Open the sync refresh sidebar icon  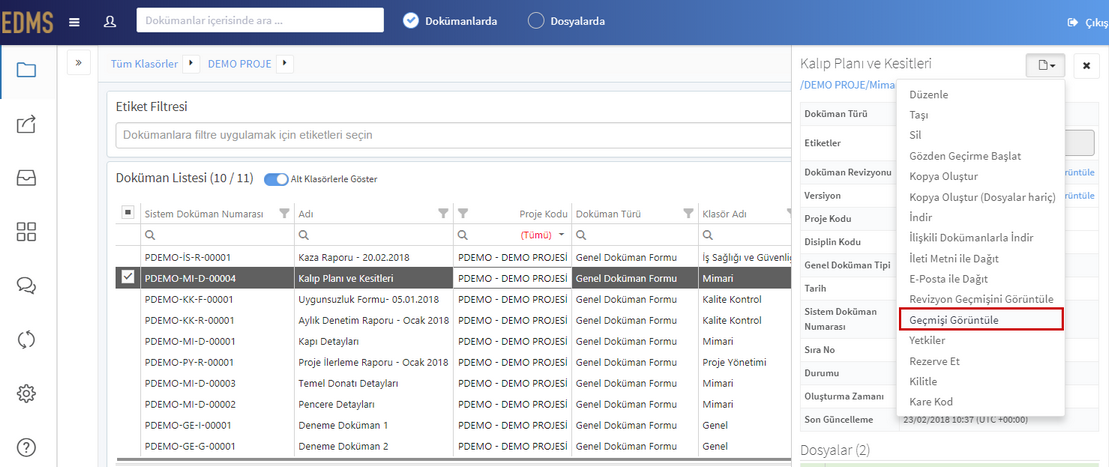[x=26, y=340]
